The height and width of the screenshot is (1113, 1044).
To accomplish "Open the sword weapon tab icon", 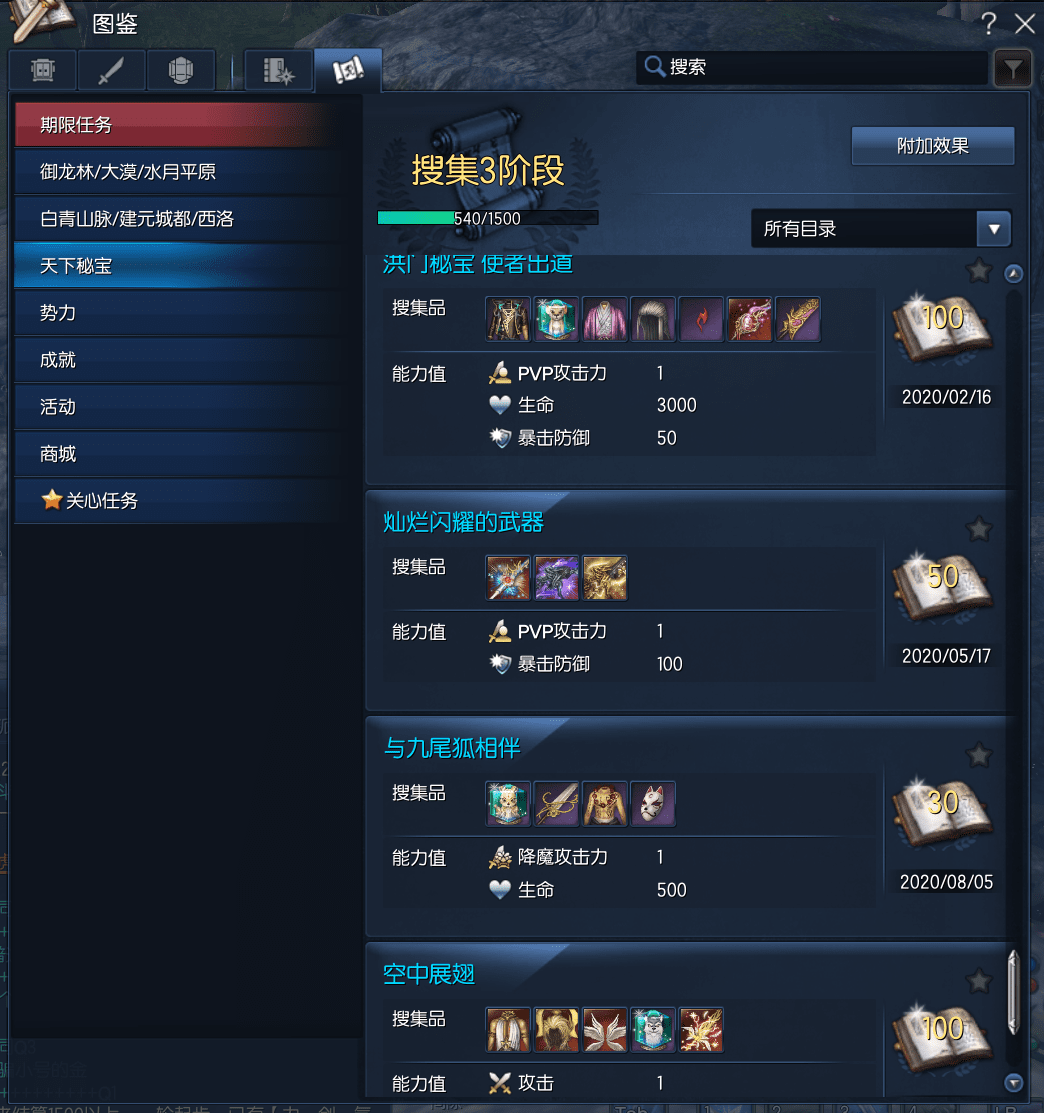I will click(111, 70).
